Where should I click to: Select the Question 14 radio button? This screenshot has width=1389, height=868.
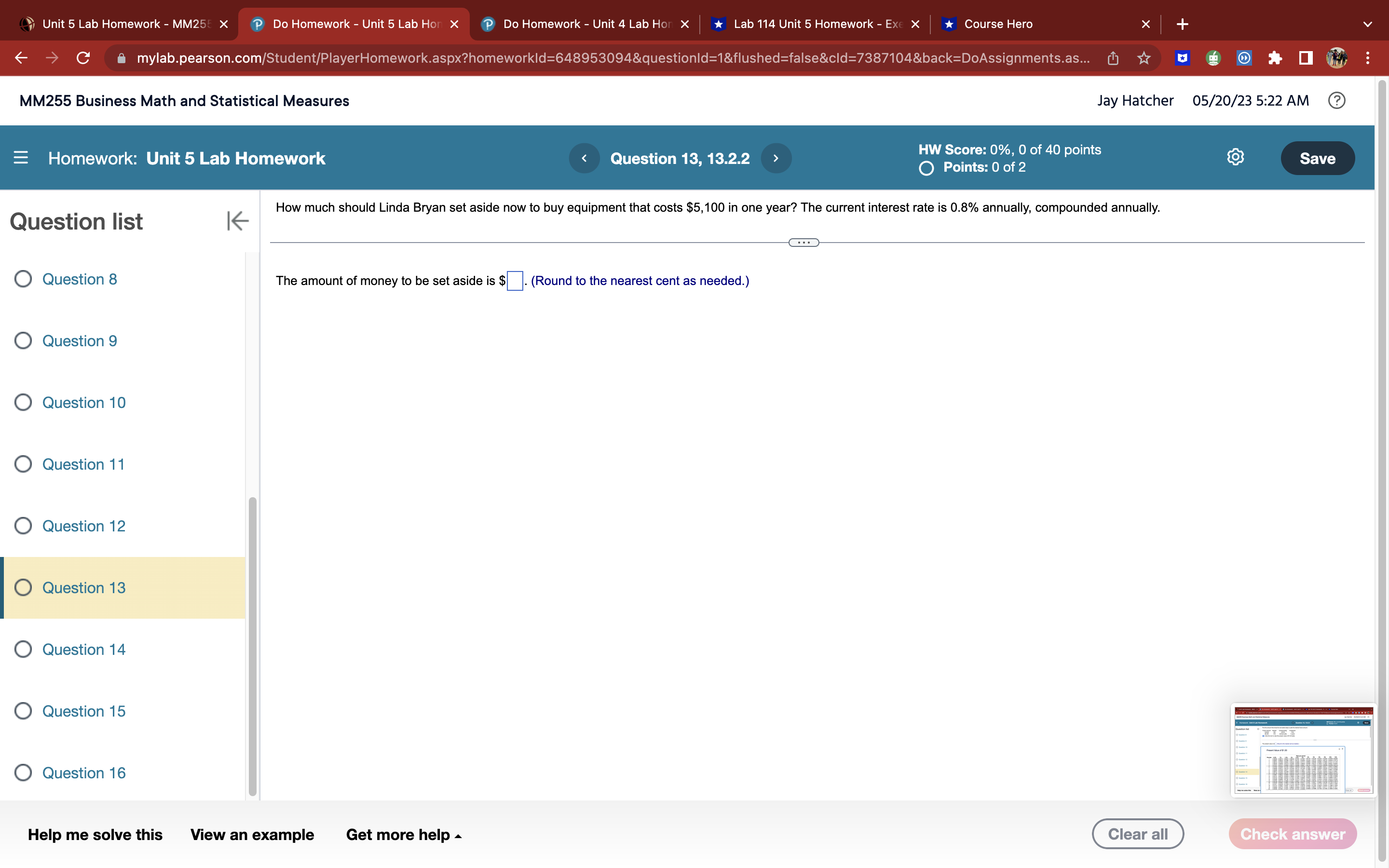point(23,649)
